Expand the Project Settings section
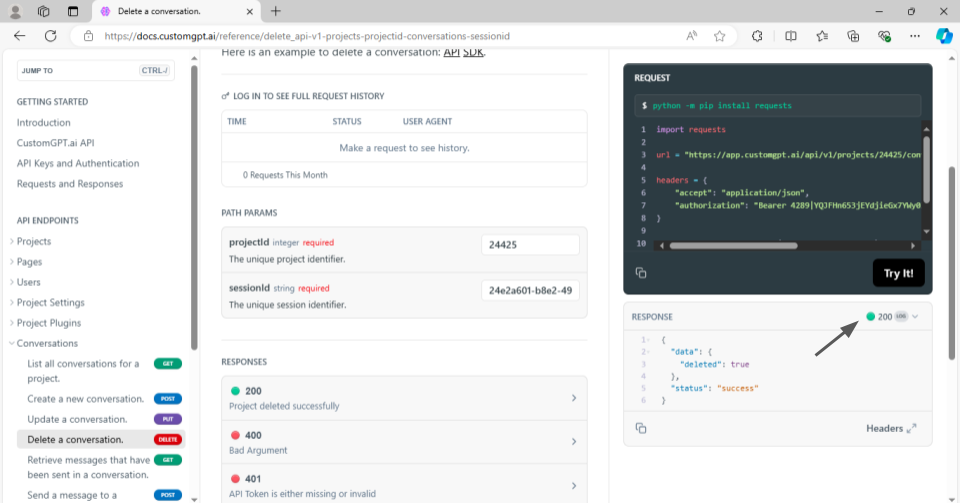 click(50, 302)
